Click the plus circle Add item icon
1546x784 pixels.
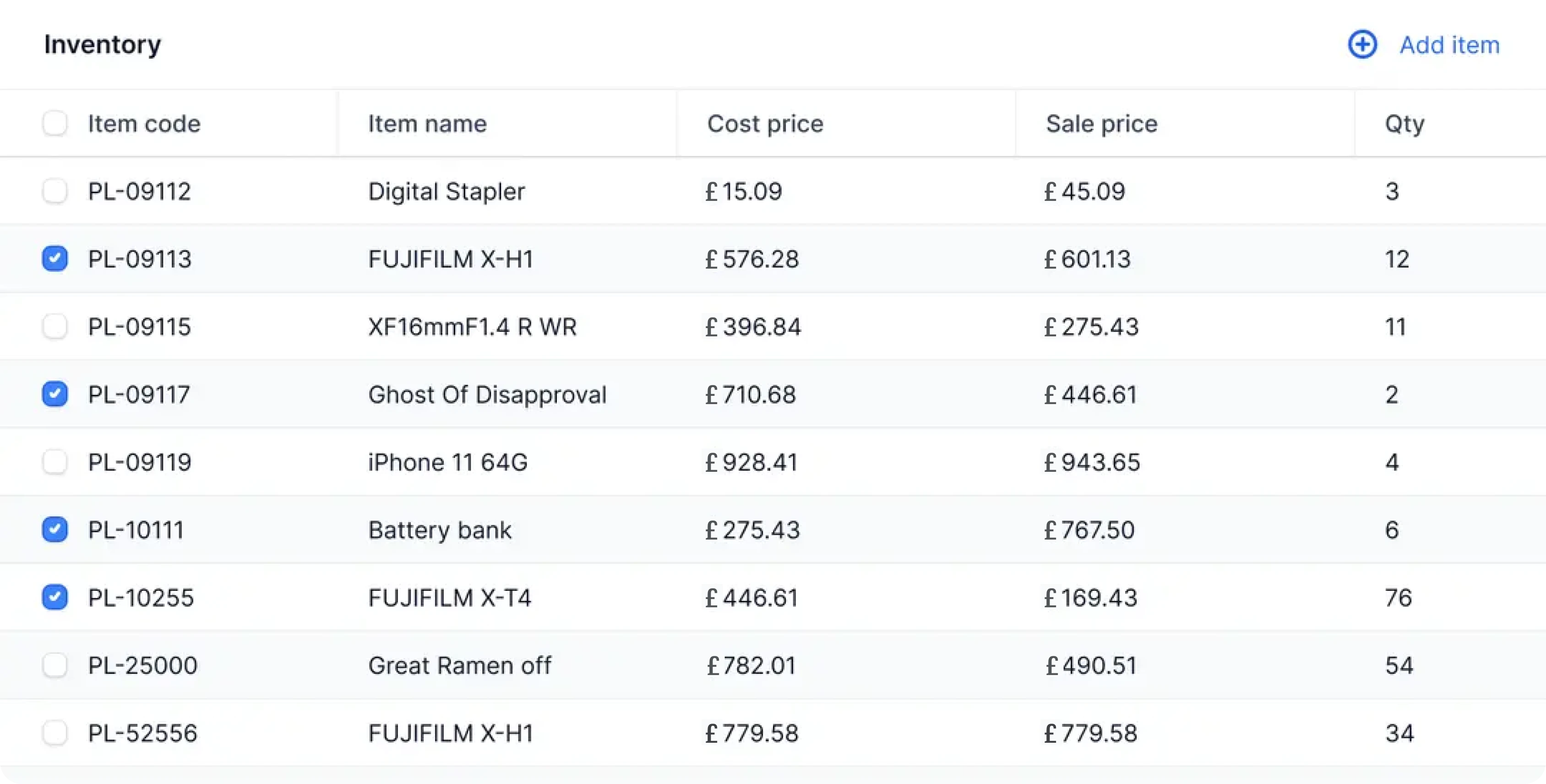(x=1362, y=44)
